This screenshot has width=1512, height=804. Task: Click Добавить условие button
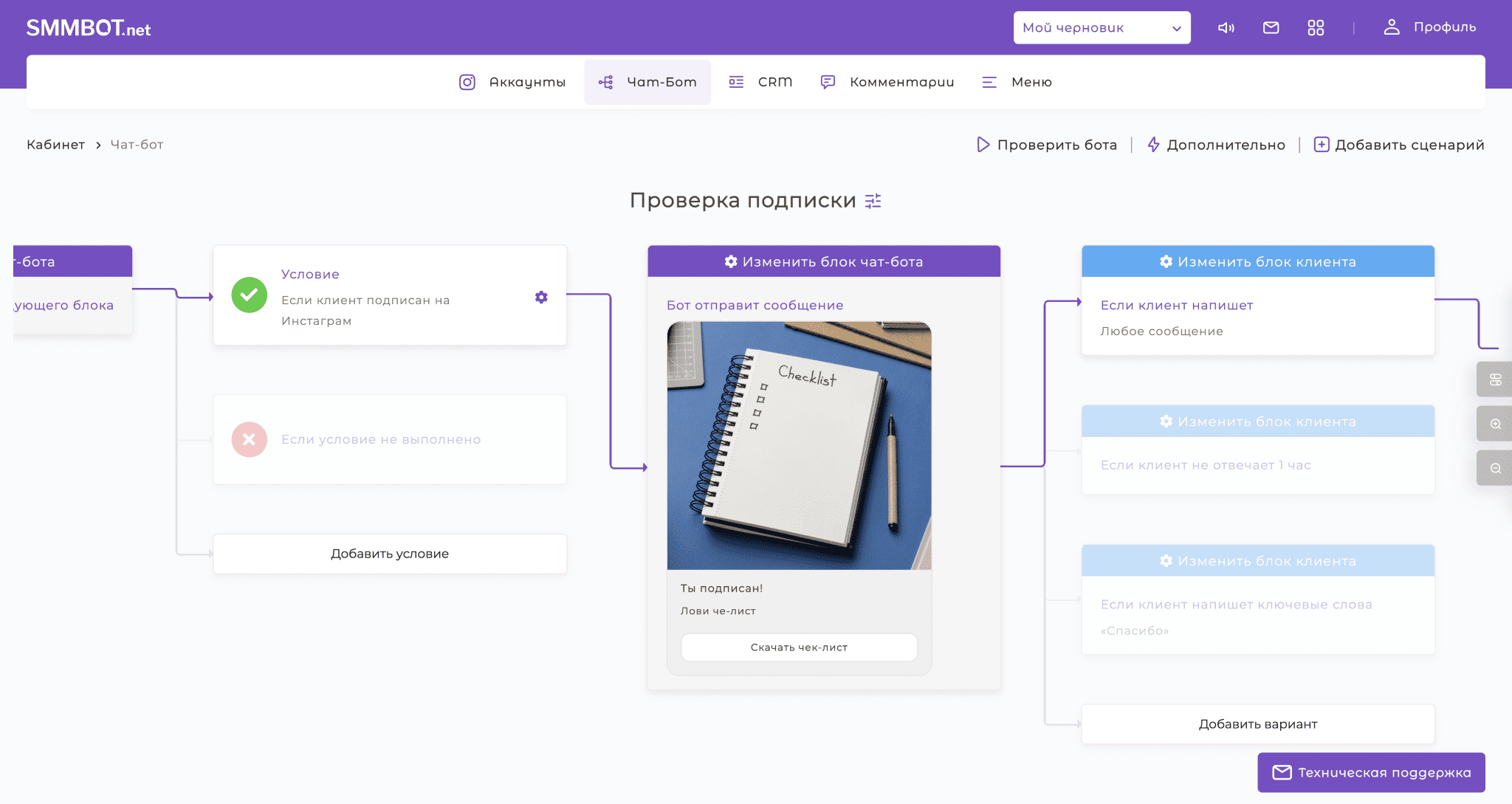coord(390,554)
